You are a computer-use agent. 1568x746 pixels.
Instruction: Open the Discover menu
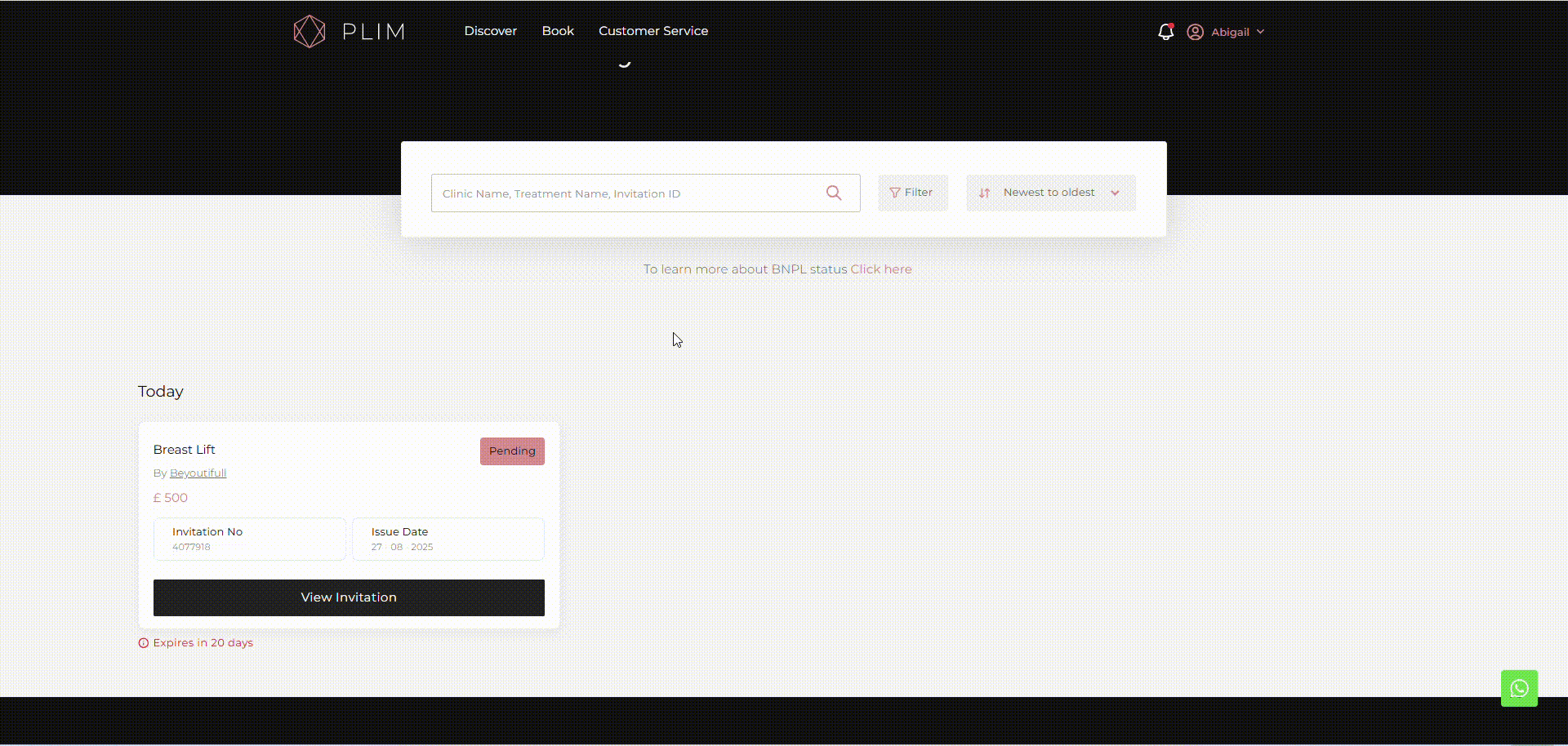[491, 31]
